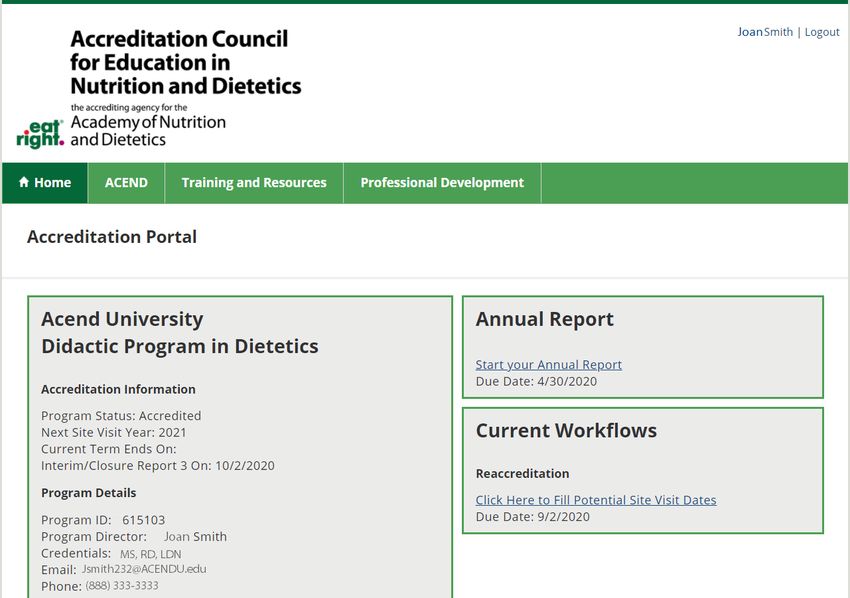Select the Program Status: Accredited text

click(121, 416)
